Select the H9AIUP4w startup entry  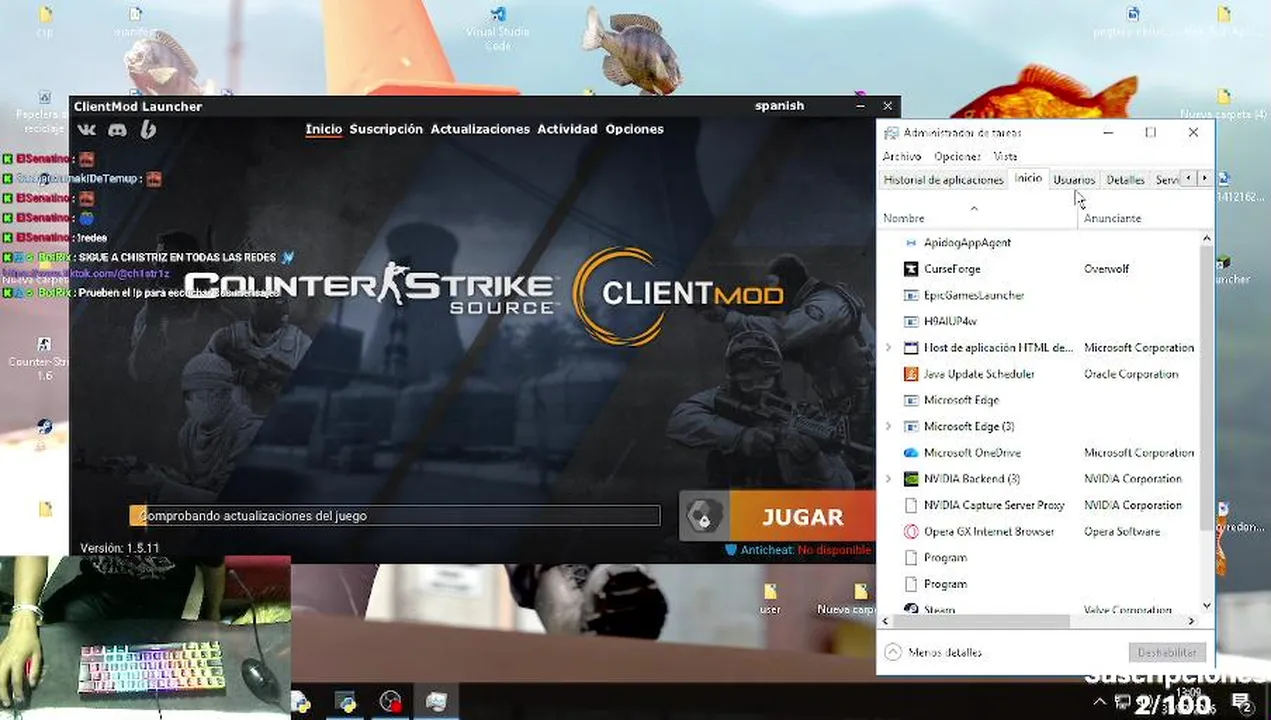(x=1039, y=322)
